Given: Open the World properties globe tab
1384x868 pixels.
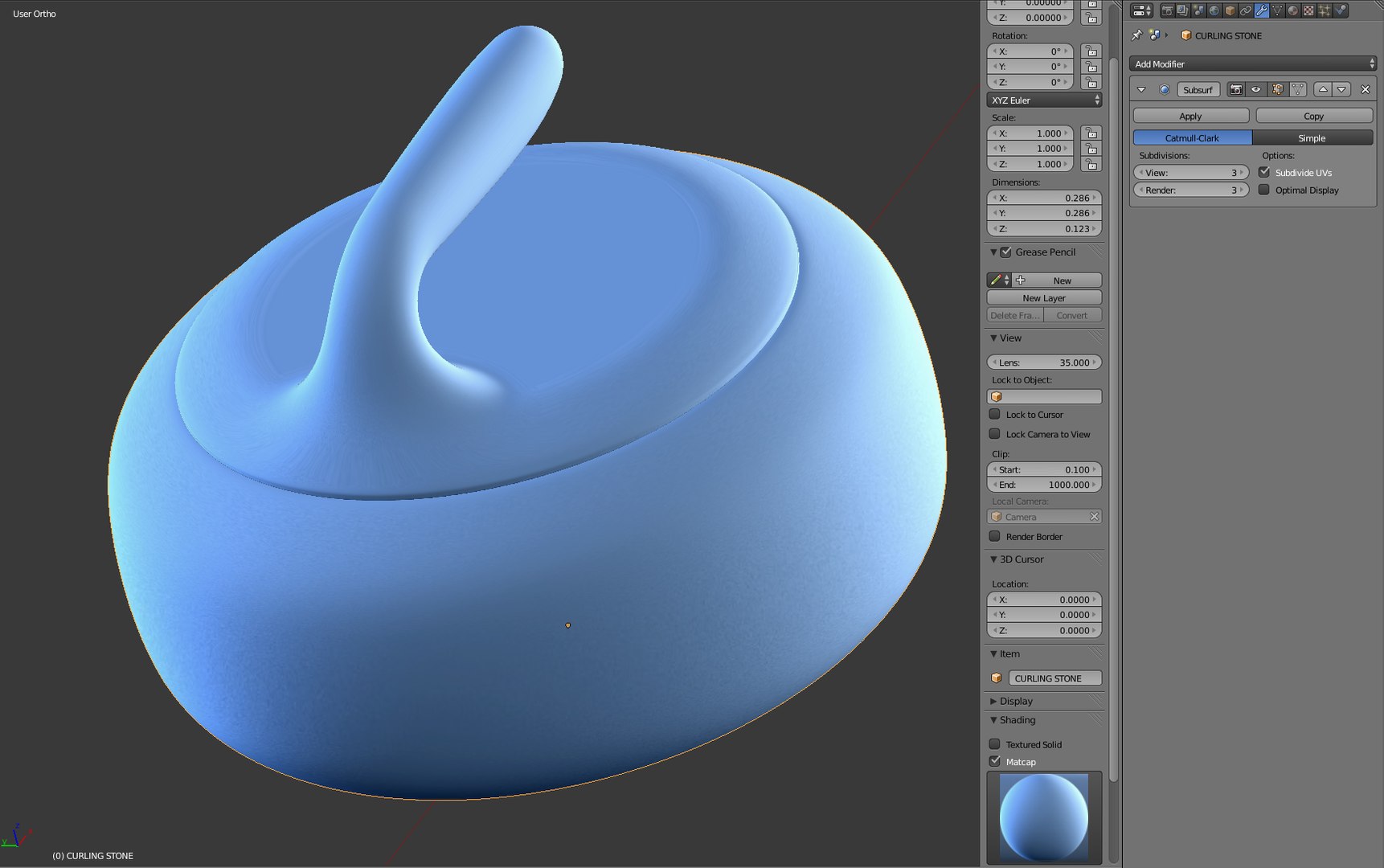Looking at the screenshot, I should pyautogui.click(x=1214, y=10).
